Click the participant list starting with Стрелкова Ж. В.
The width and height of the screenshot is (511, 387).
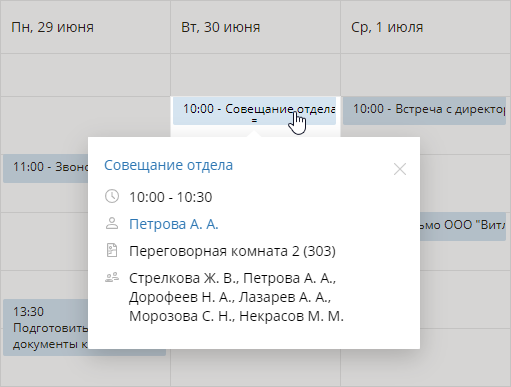click(236, 297)
